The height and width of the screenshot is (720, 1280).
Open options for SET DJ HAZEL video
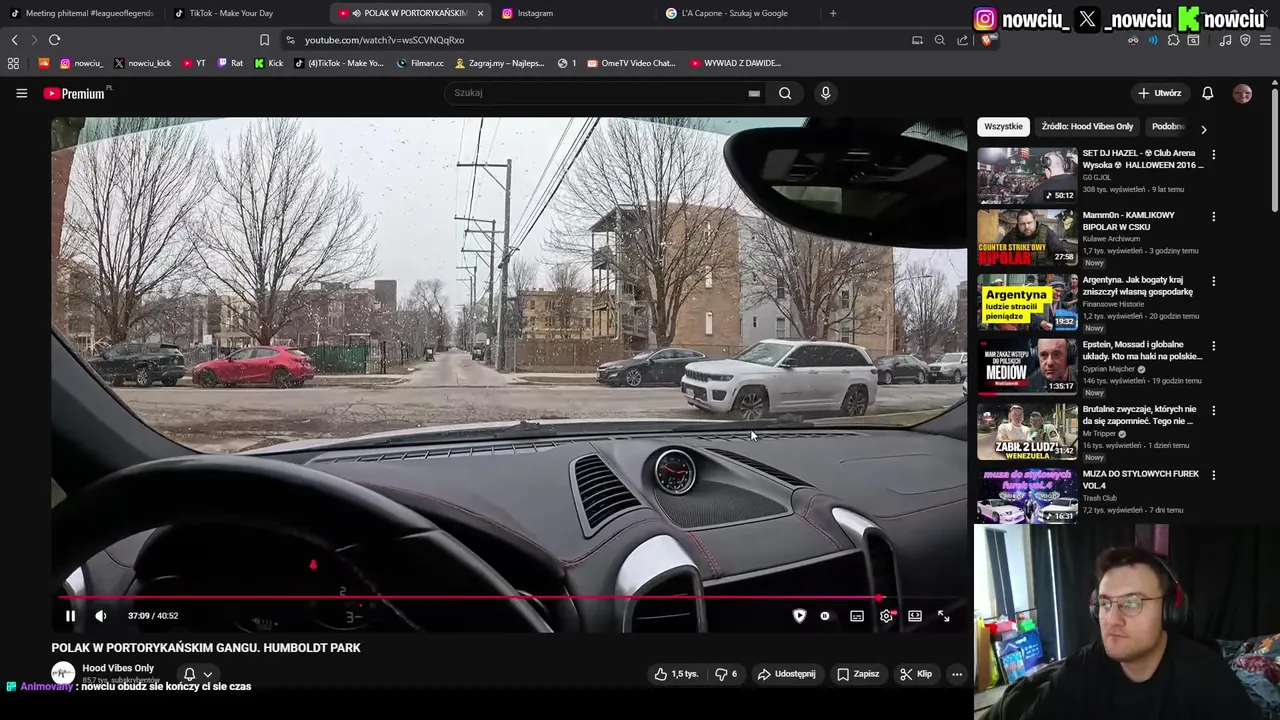tap(1214, 155)
